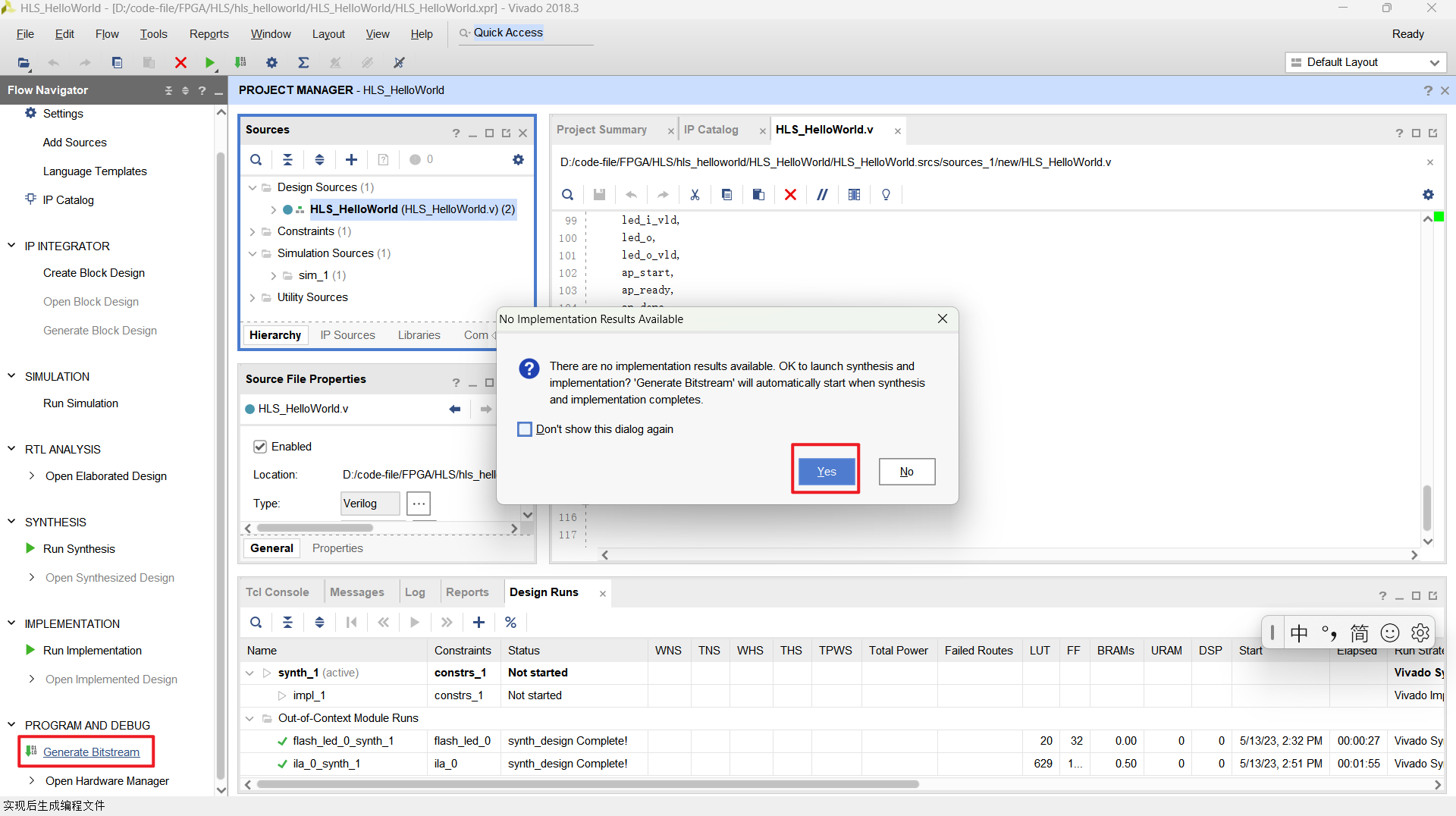Viewport: 1456px width, 816px height.
Task: Open the Reports menu
Action: click(209, 34)
